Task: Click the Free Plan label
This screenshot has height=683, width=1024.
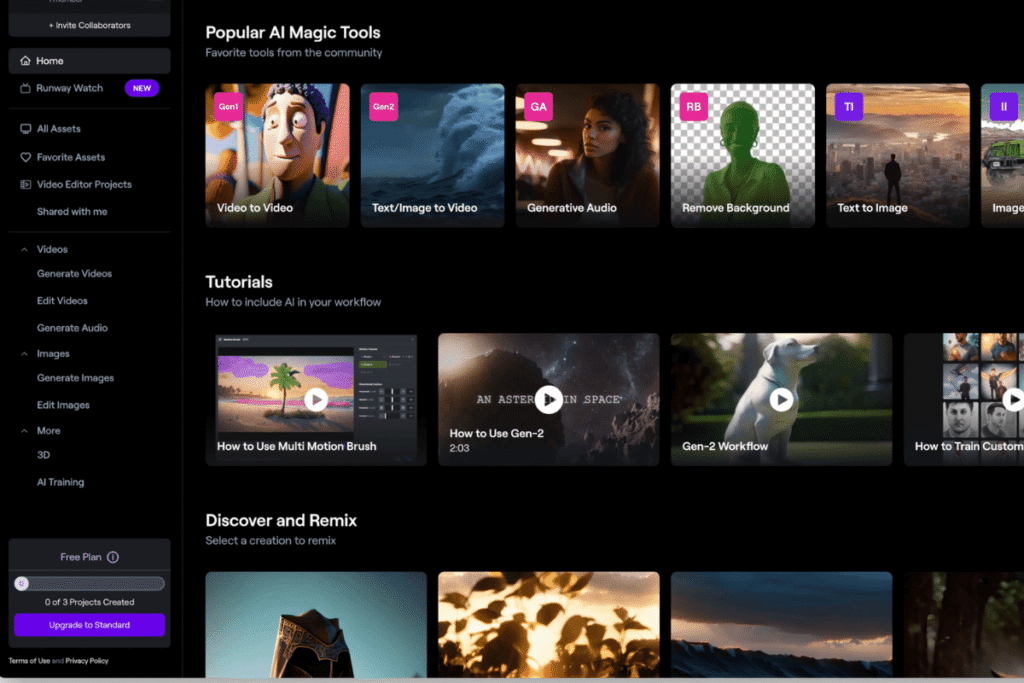Action: tap(80, 557)
